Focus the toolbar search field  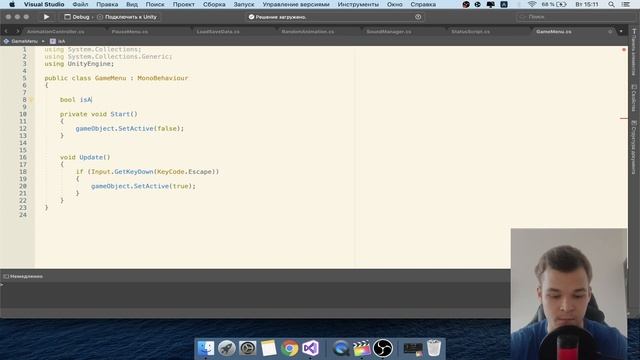(575, 17)
